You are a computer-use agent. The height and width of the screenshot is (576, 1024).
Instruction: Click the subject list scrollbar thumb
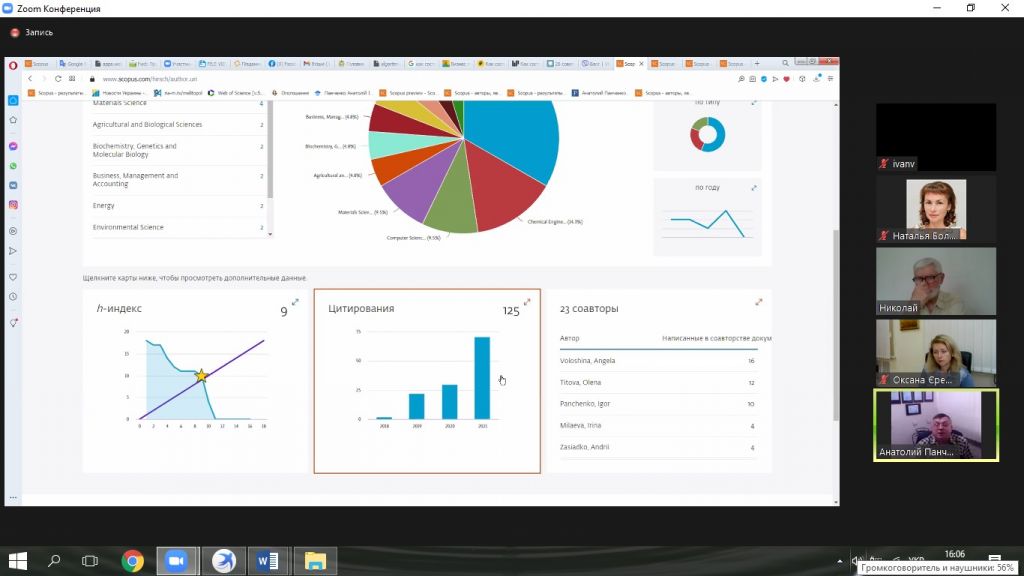(x=270, y=150)
